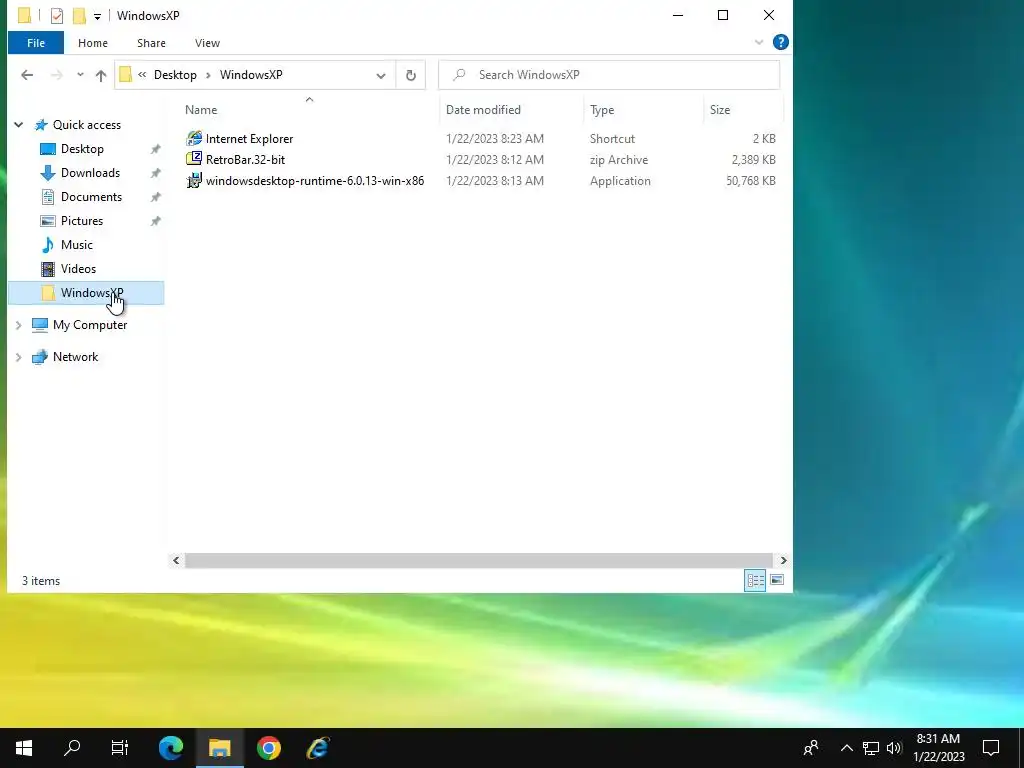Open recent locations dropdown arrow

click(x=80, y=74)
